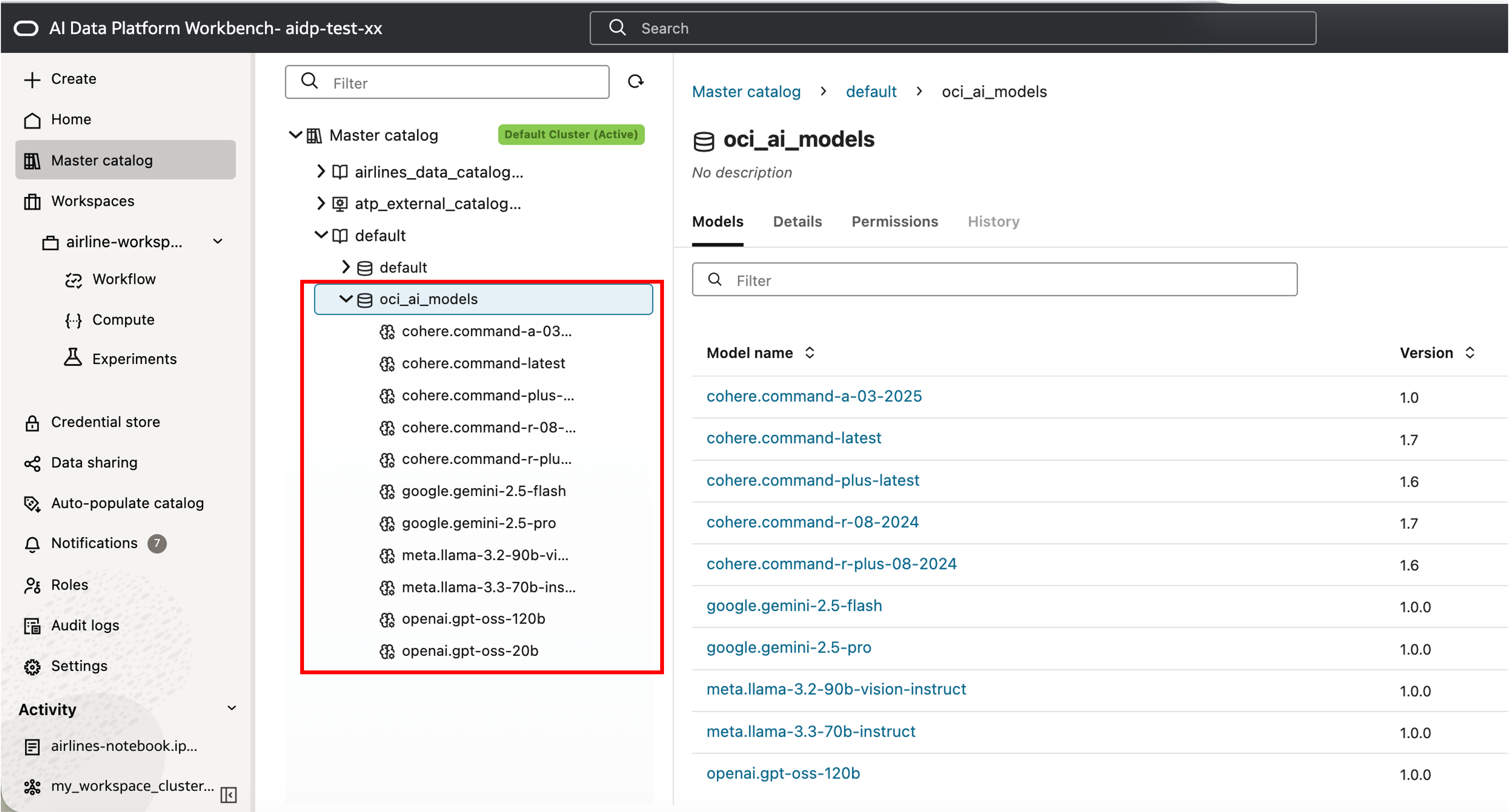Switch to the Permissions tab
This screenshot has height=812, width=1509.
coord(895,221)
